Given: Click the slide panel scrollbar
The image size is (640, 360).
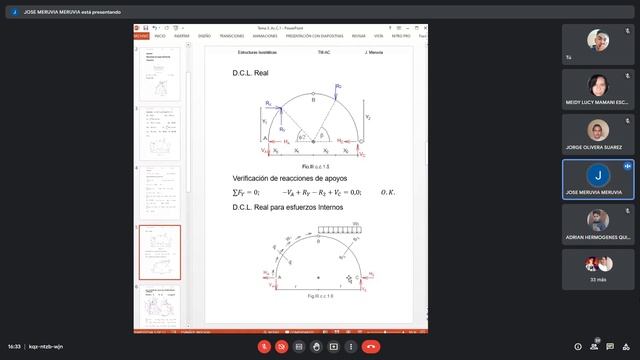Looking at the screenshot, I should (188, 131).
